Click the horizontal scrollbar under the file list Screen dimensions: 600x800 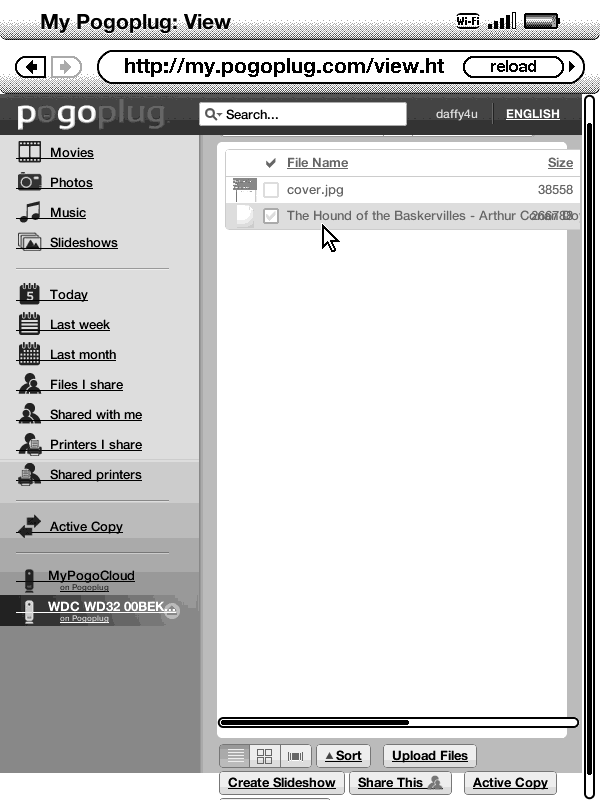(x=398, y=722)
